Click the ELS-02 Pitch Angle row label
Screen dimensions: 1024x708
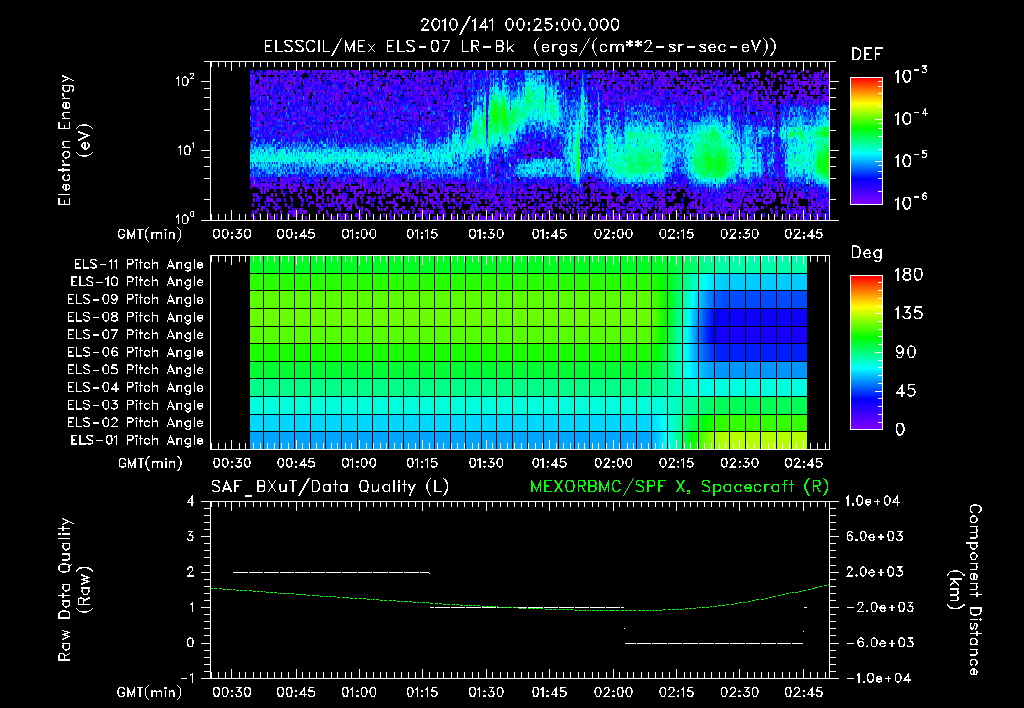[136, 423]
